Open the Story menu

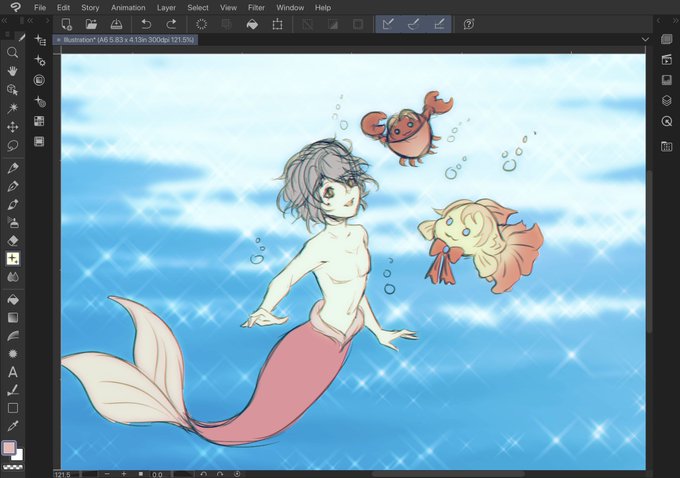pos(90,7)
